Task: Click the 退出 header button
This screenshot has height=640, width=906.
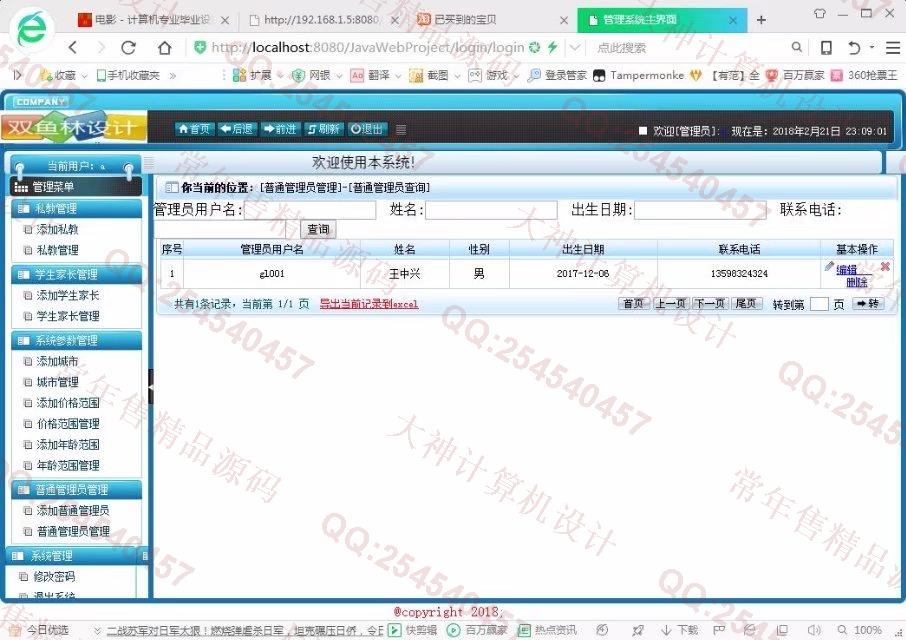Action: (367, 129)
